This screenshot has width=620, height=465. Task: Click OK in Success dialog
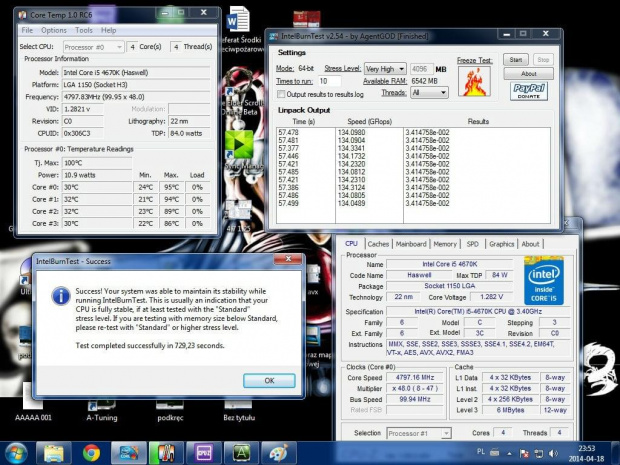269,380
